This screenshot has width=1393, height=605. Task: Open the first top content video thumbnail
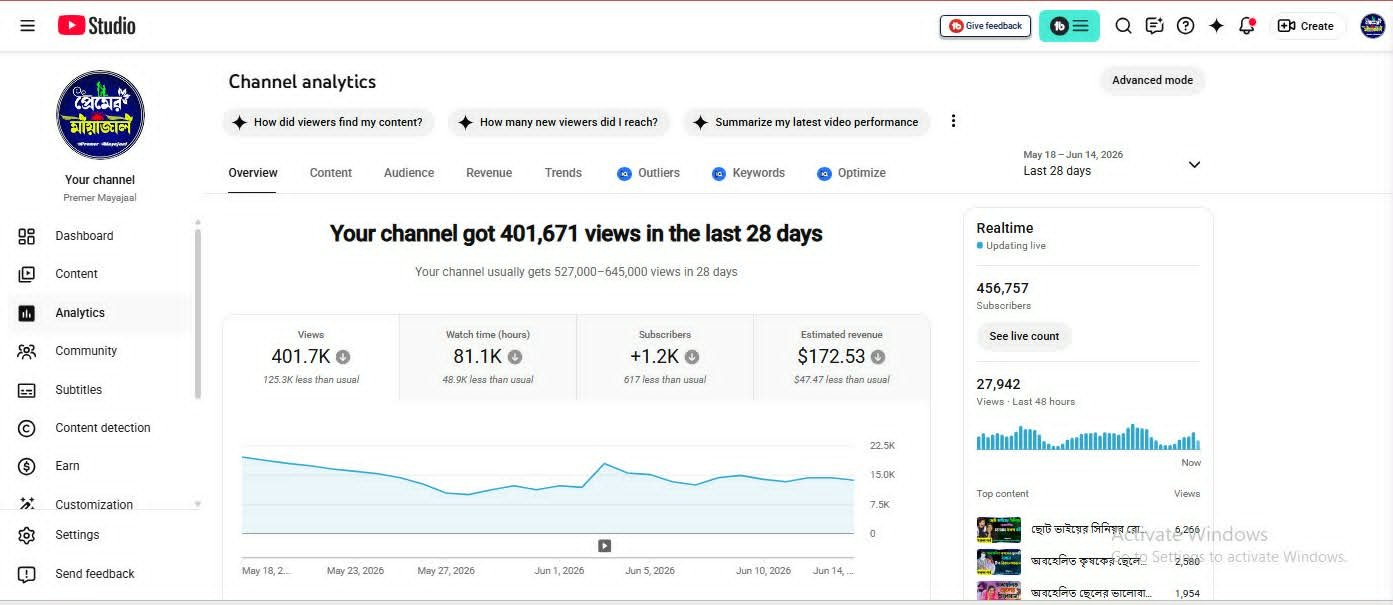pyautogui.click(x=998, y=529)
